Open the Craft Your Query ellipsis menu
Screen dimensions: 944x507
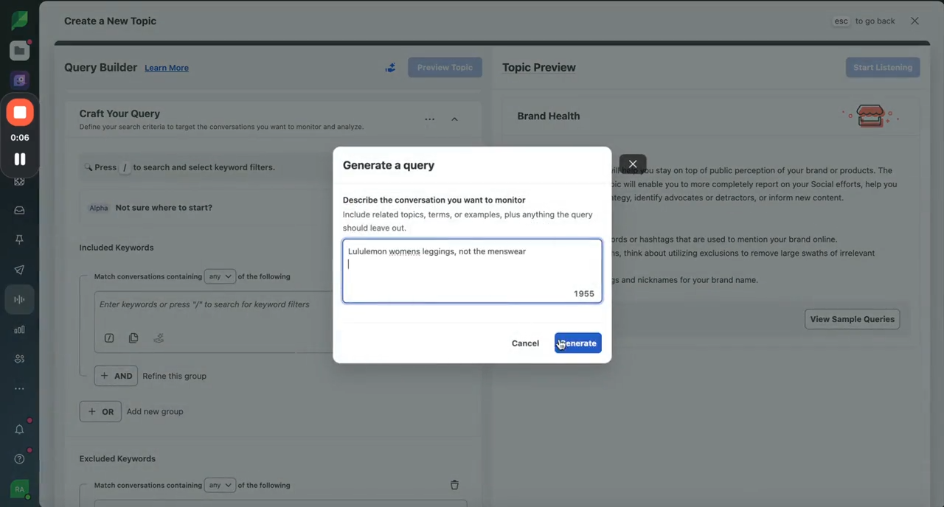[x=429, y=119]
